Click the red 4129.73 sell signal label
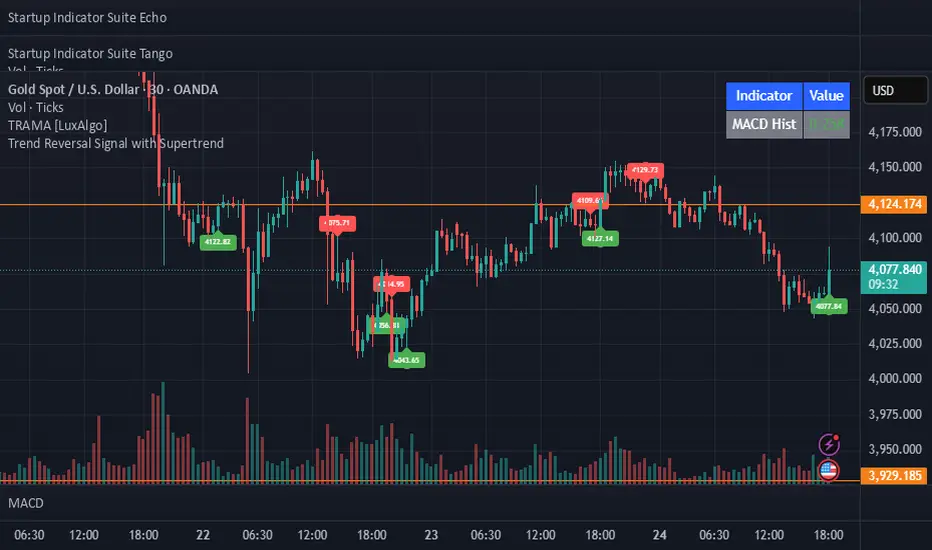This screenshot has width=932, height=550. pyautogui.click(x=646, y=171)
